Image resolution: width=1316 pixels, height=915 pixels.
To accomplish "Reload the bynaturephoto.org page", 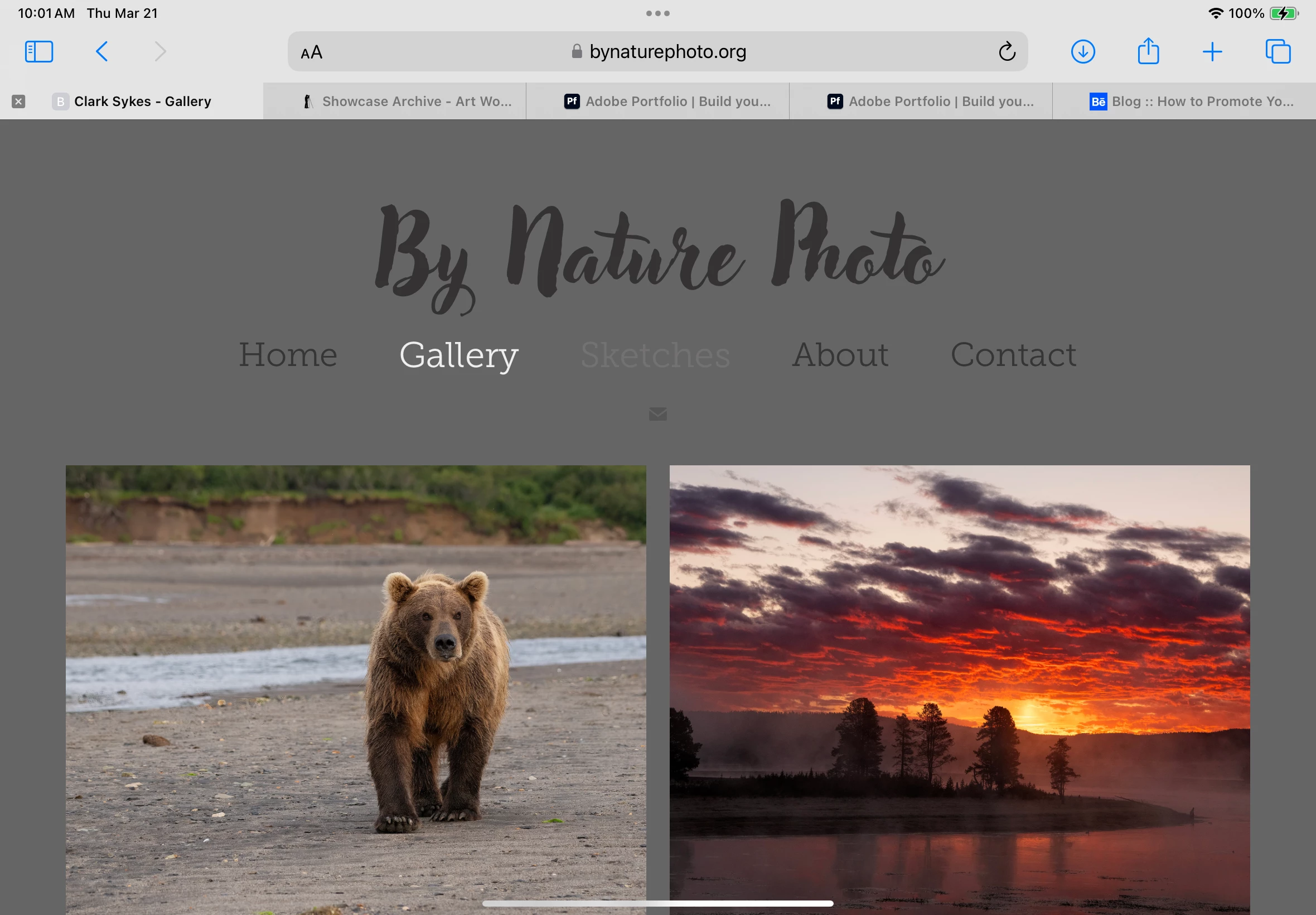I will 1007,51.
